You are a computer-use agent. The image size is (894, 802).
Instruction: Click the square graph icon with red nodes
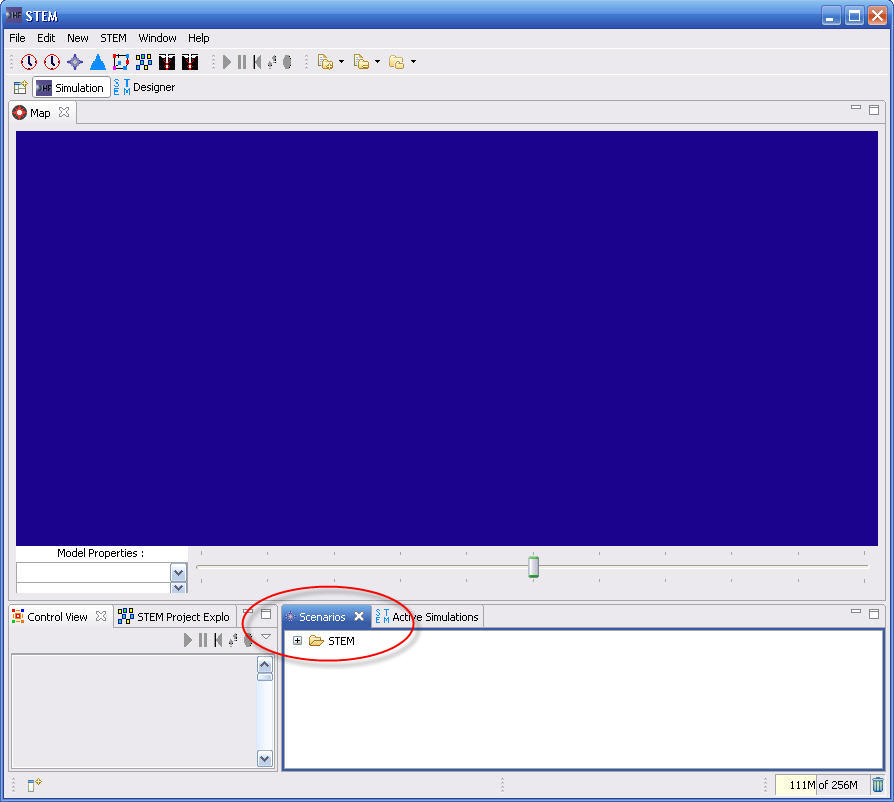pos(121,62)
